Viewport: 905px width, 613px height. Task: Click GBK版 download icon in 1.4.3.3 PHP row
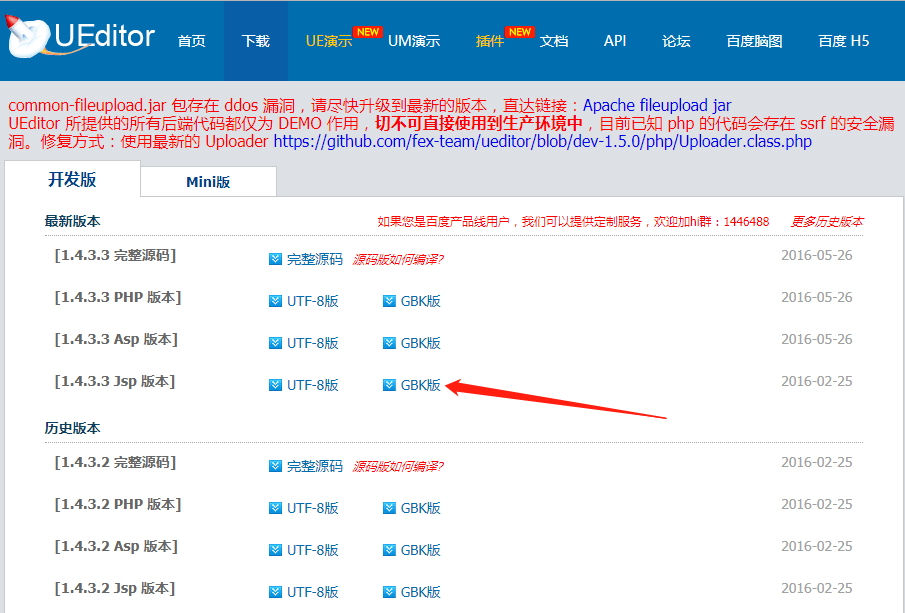point(390,301)
